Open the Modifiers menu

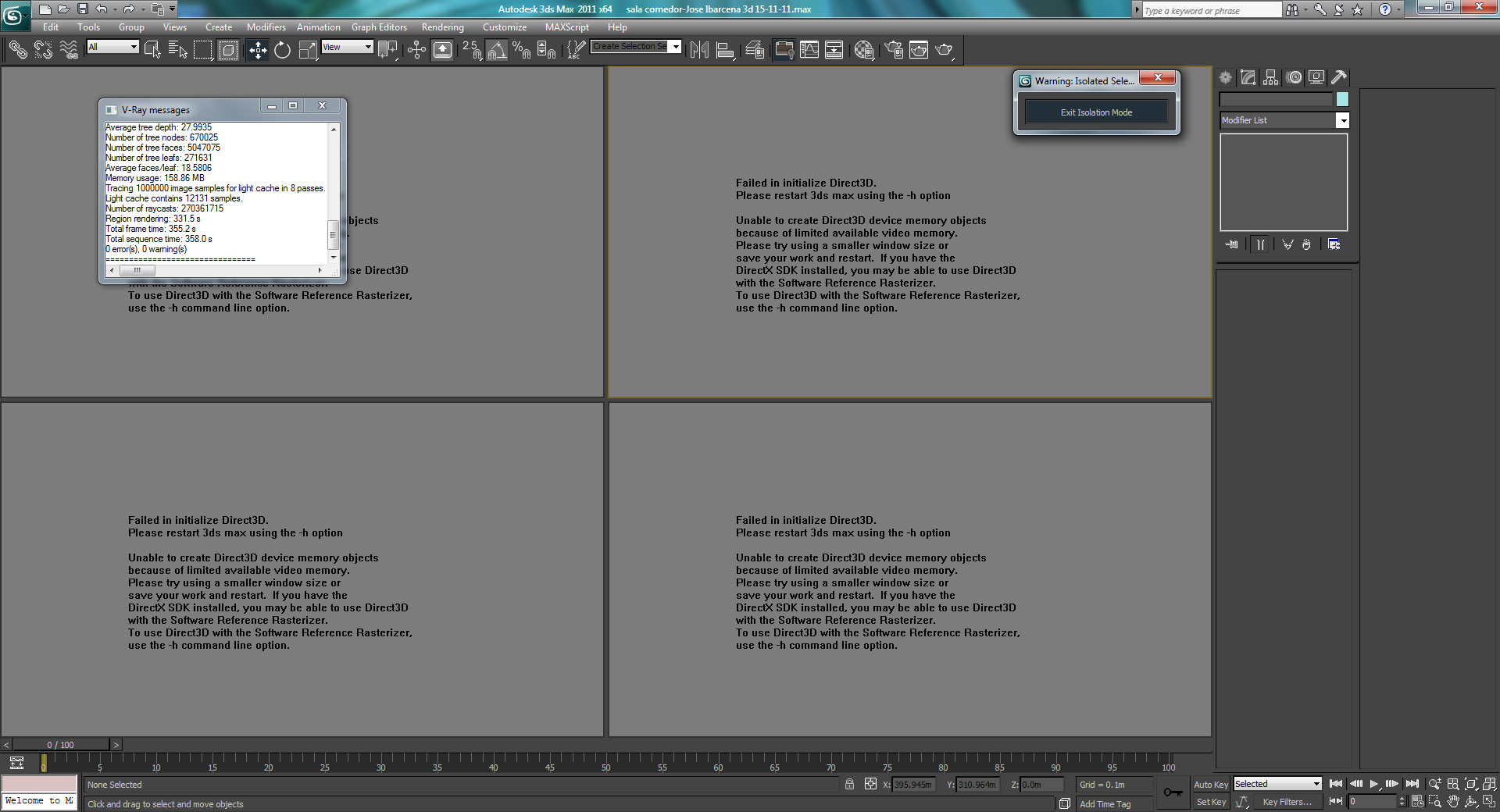[266, 27]
